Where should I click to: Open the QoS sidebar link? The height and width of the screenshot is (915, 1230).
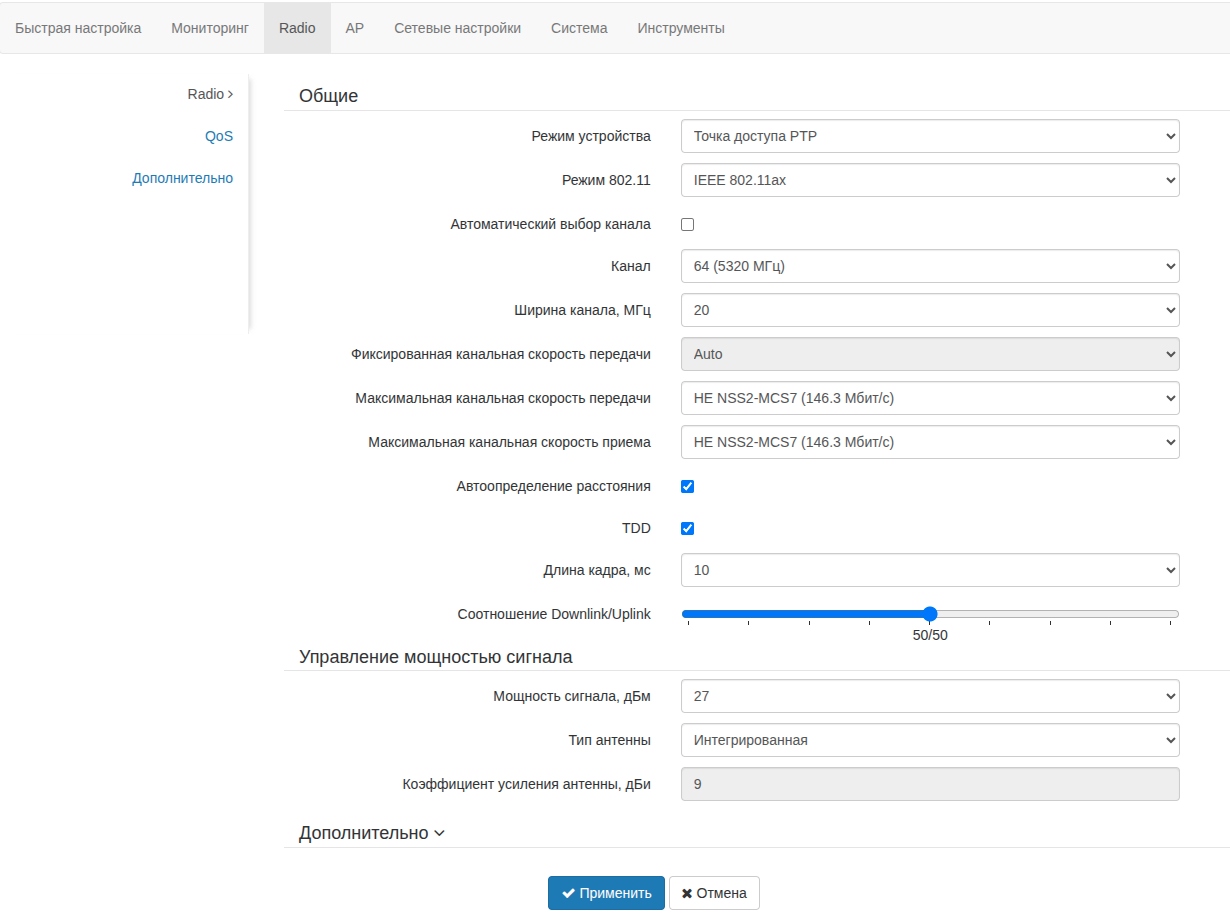click(x=219, y=136)
